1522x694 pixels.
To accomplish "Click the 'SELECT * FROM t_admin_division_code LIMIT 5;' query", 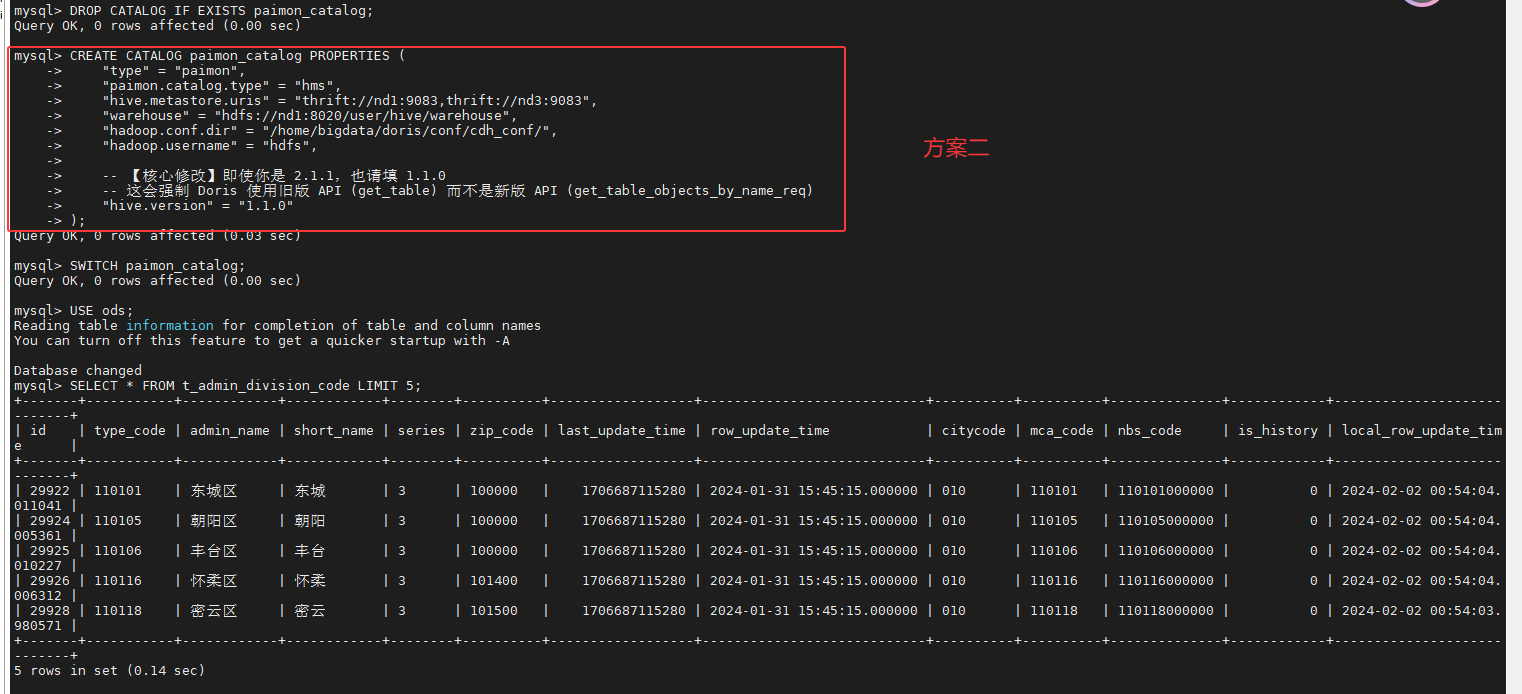I will coord(217,385).
